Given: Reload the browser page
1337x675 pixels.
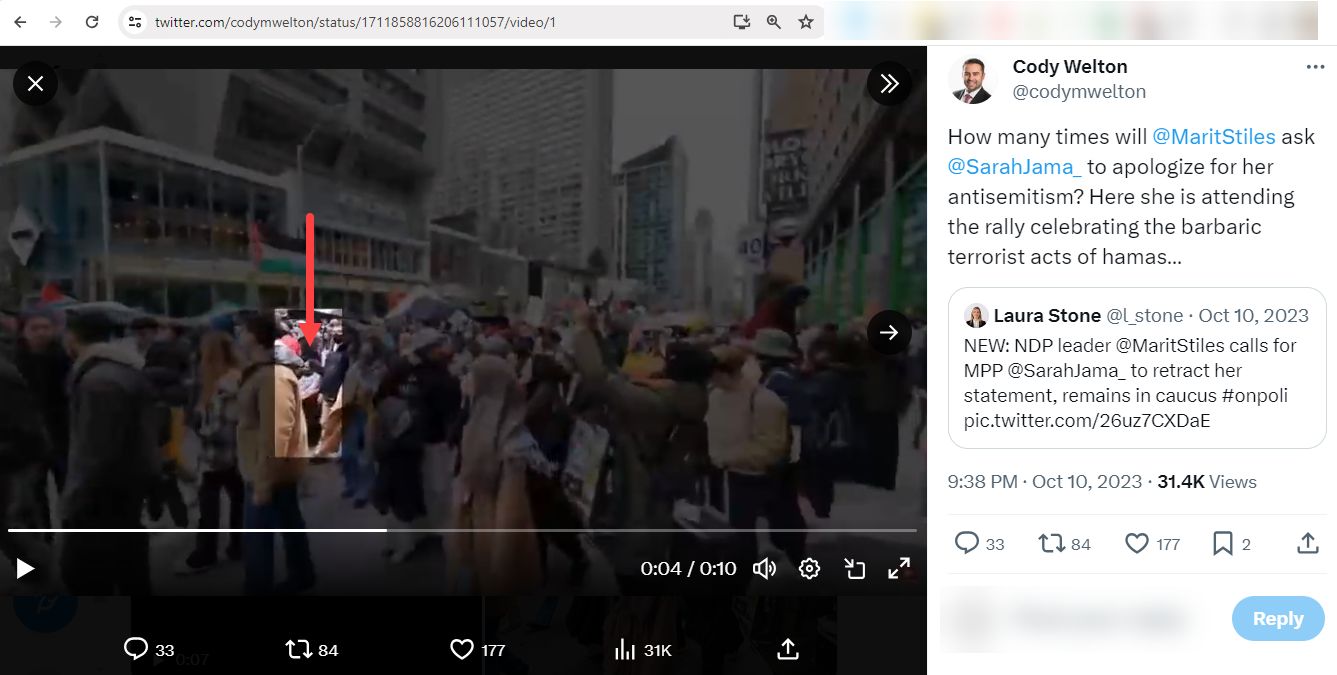Looking at the screenshot, I should click(92, 22).
